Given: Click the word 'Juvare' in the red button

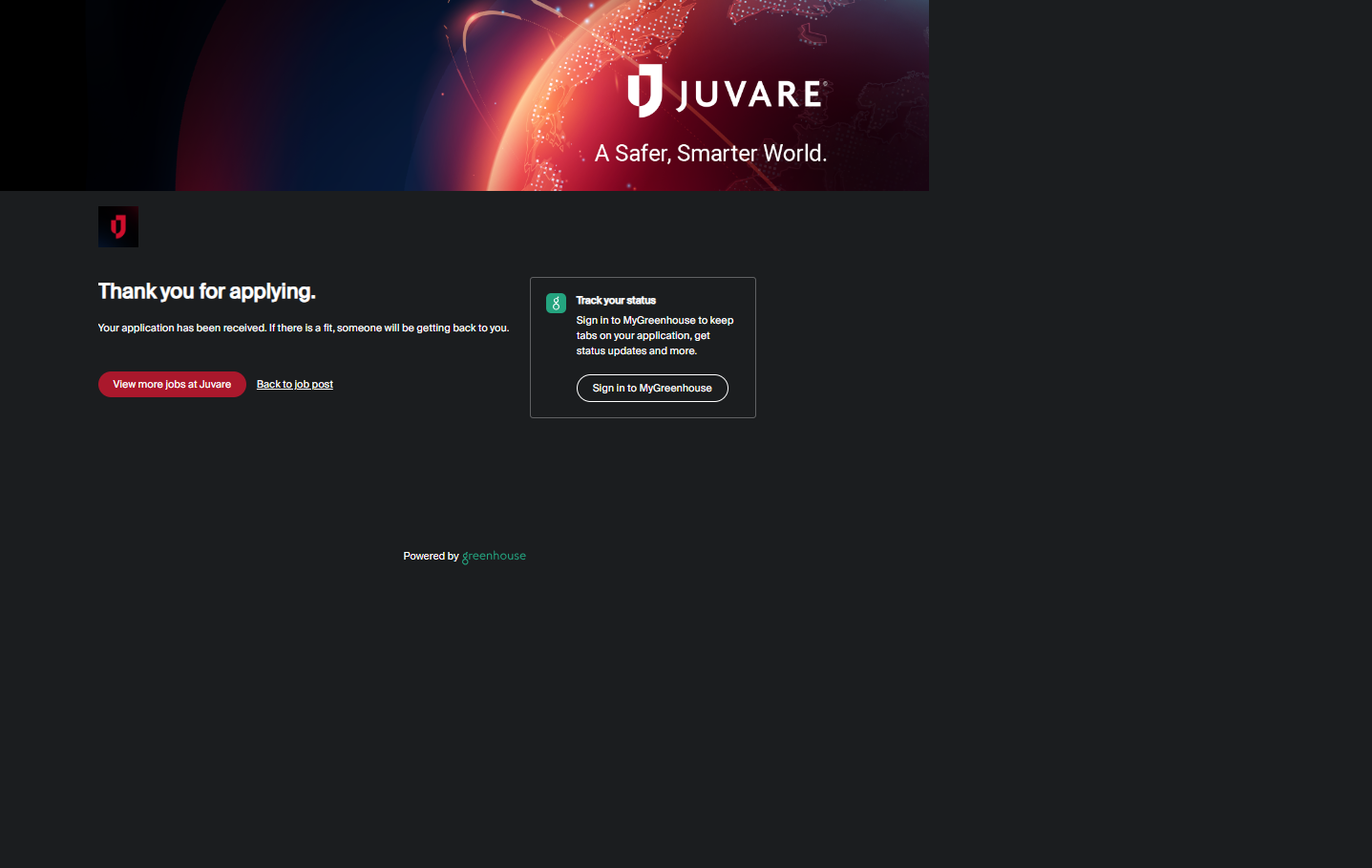Looking at the screenshot, I should click(x=215, y=385).
